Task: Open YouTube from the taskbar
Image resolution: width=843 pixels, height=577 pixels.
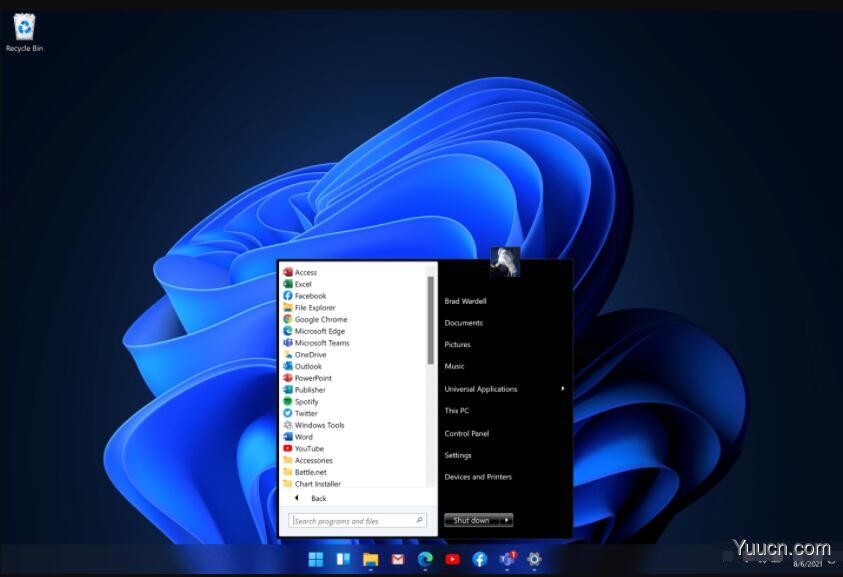Action: click(x=452, y=559)
